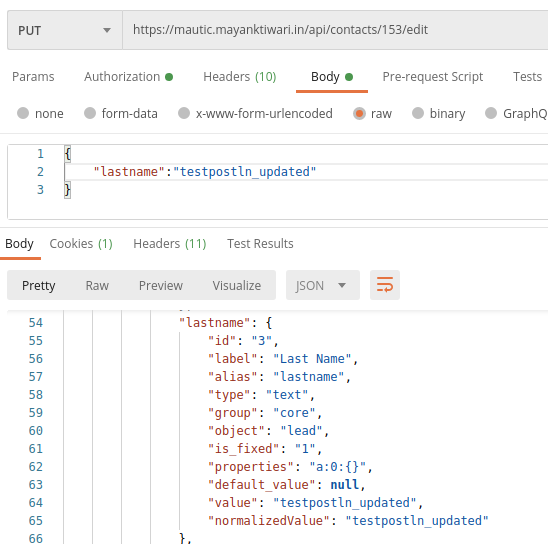Click line 2 of the request body editor

tap(306, 172)
